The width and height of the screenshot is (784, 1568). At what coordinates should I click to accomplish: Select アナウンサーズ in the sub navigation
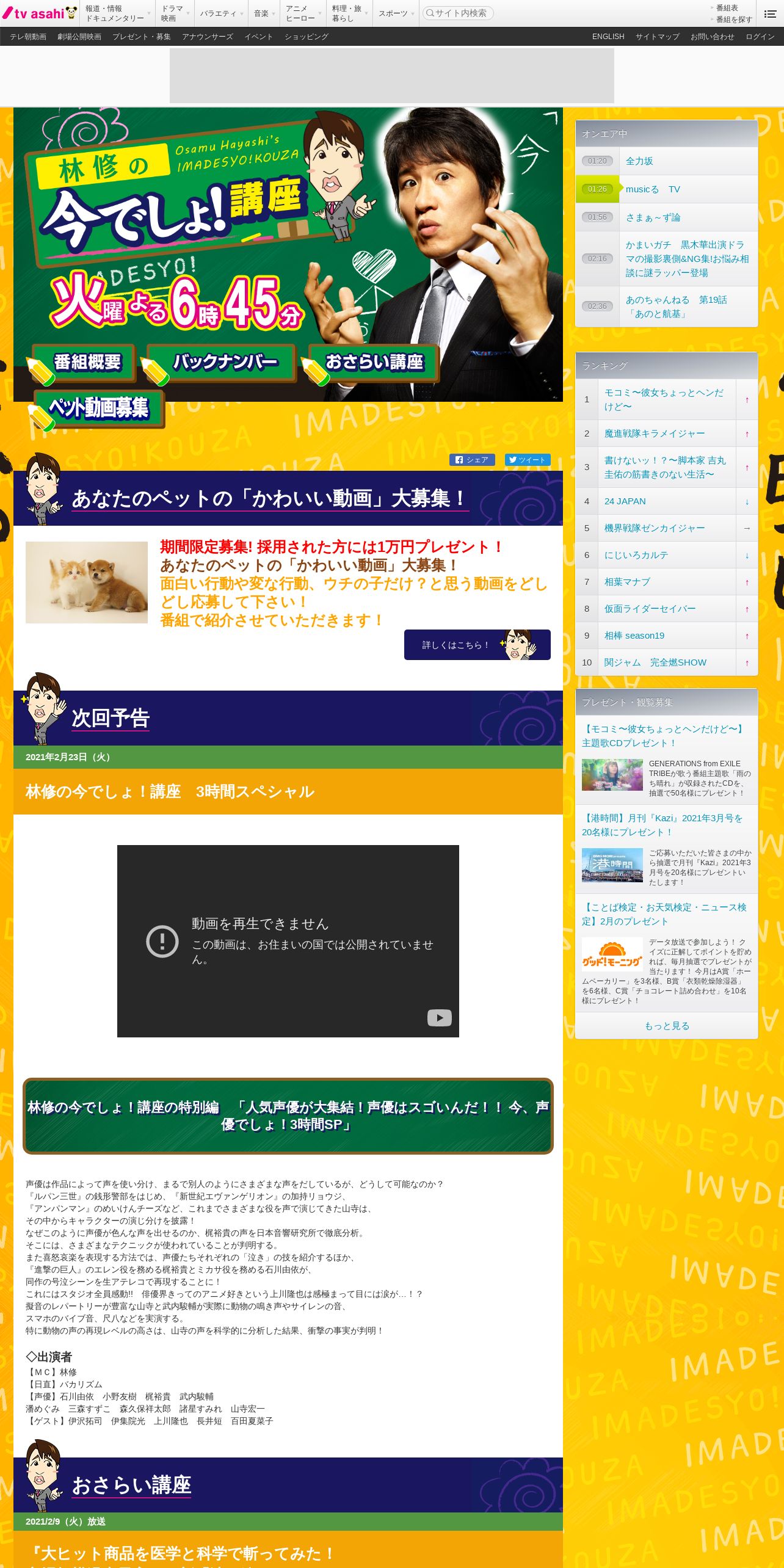(208, 37)
